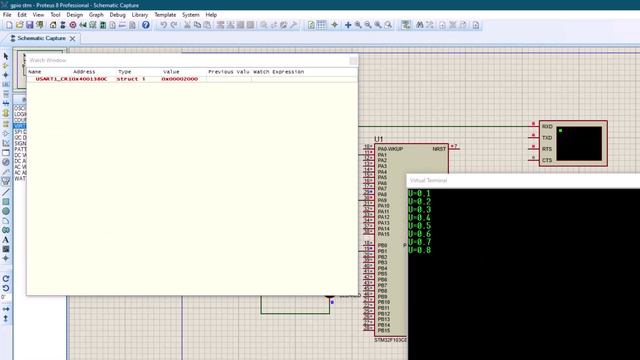This screenshot has width=640, height=360.
Task: Click the Zoom to Area icon
Action: [x=388, y=25]
